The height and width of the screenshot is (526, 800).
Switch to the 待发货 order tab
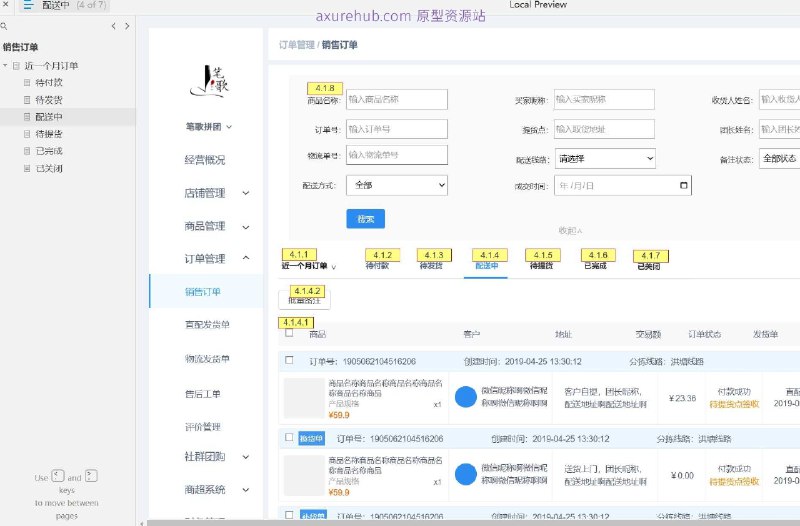pyautogui.click(x=431, y=266)
